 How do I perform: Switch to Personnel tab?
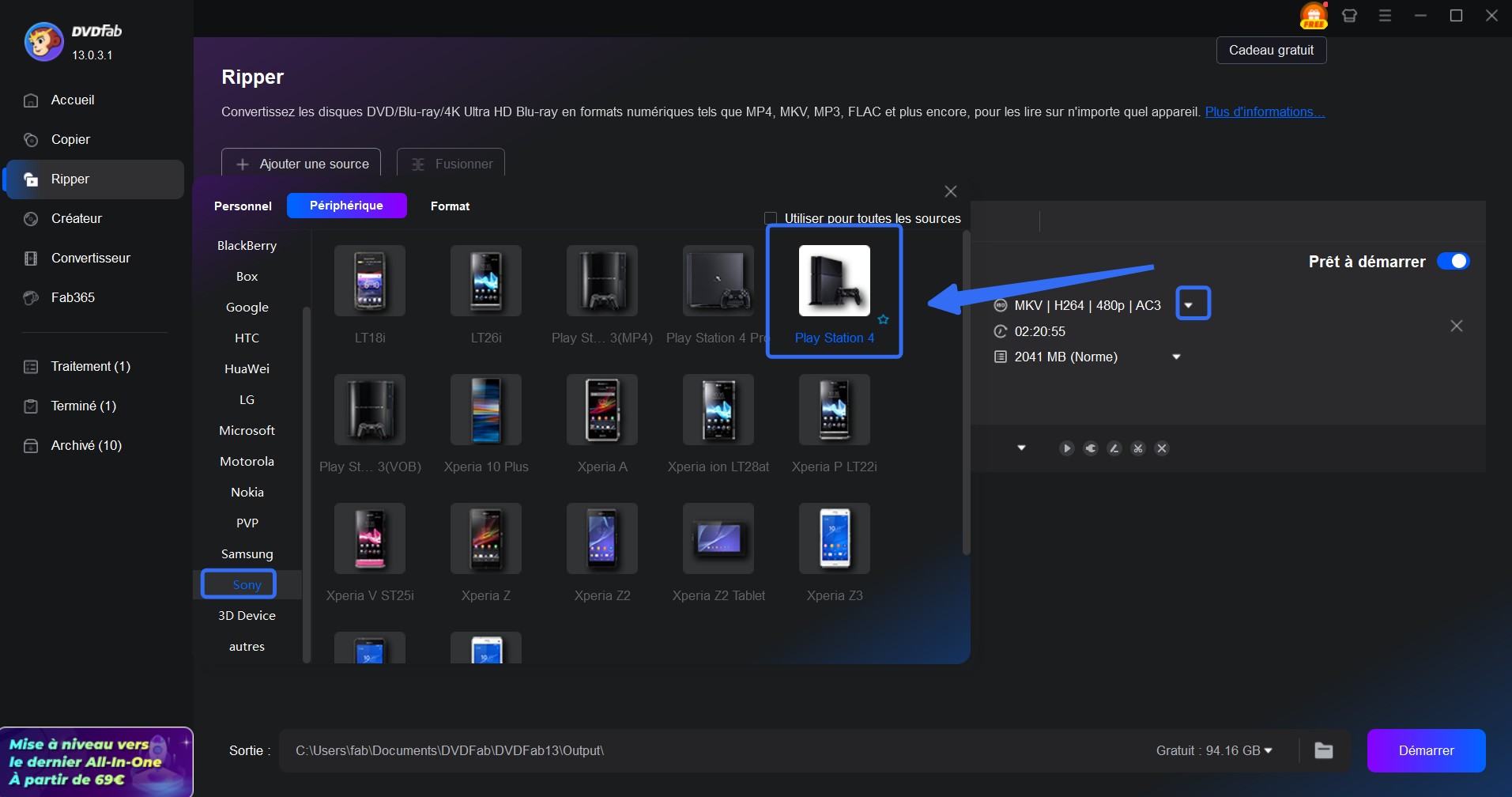243,206
